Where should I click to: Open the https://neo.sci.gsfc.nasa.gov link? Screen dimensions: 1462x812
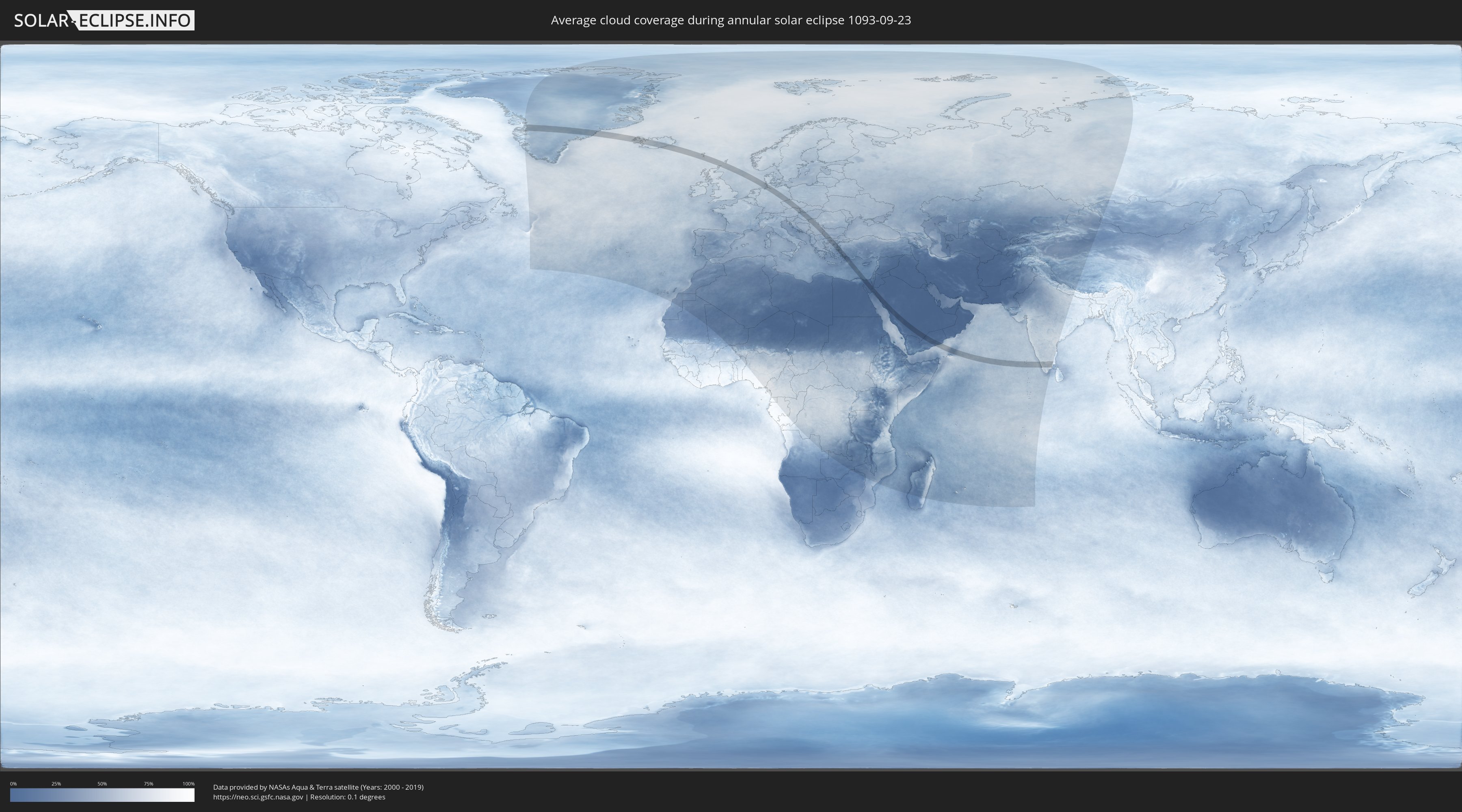click(x=258, y=797)
